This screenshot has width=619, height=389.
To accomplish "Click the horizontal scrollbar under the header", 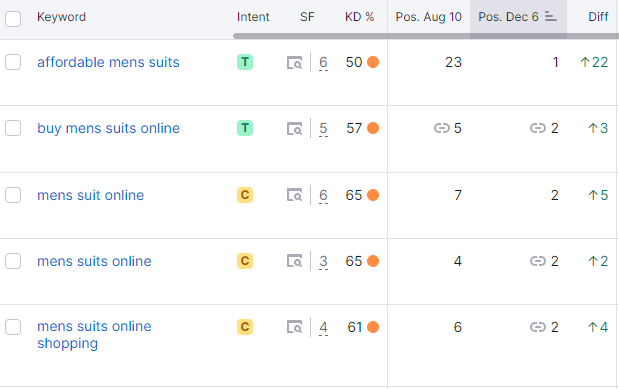I will click(x=426, y=36).
